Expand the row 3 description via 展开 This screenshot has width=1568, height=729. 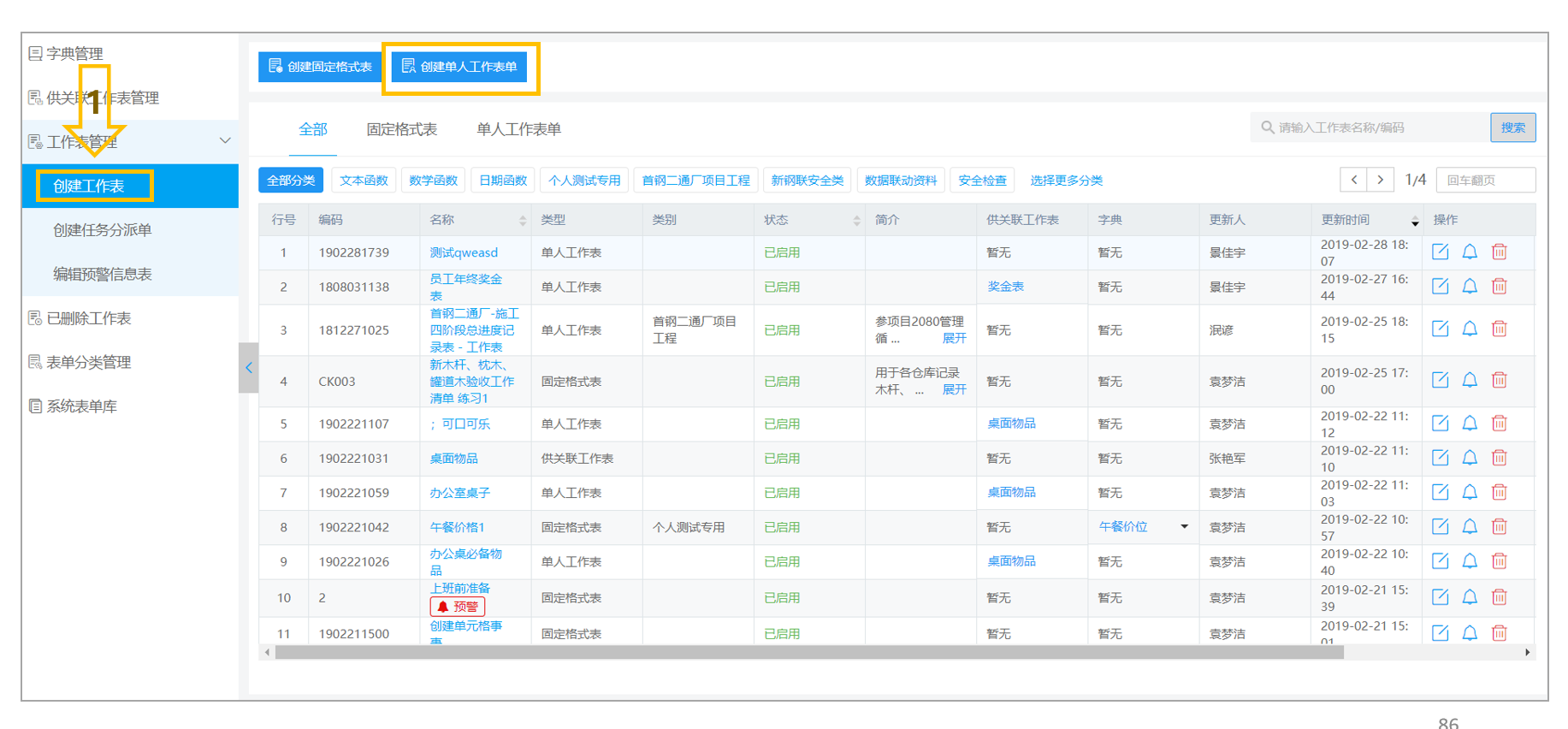tap(954, 338)
